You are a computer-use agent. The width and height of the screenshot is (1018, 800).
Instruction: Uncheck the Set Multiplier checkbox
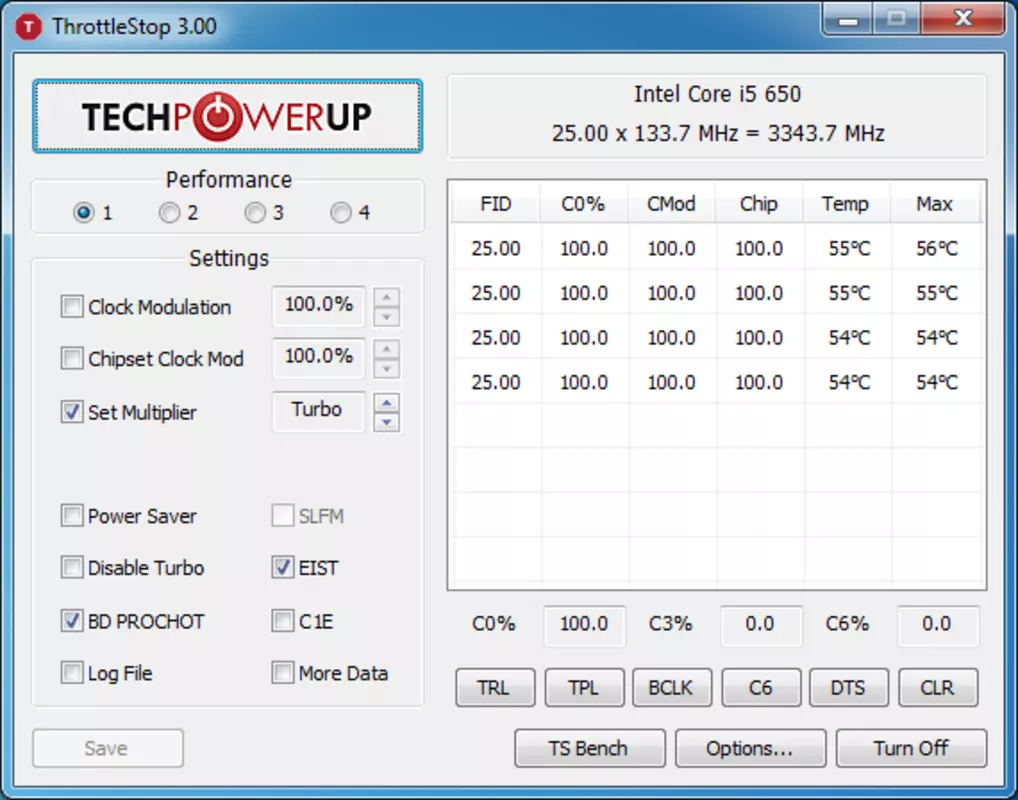pyautogui.click(x=71, y=412)
